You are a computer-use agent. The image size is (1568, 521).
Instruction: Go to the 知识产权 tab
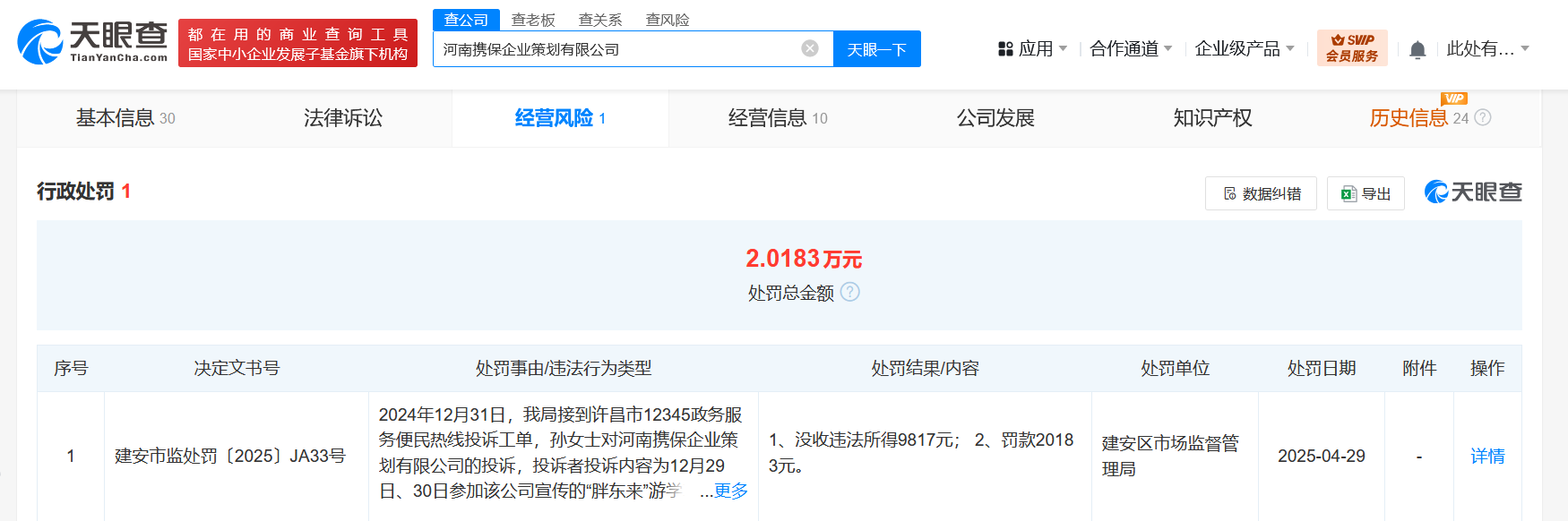click(x=1212, y=118)
